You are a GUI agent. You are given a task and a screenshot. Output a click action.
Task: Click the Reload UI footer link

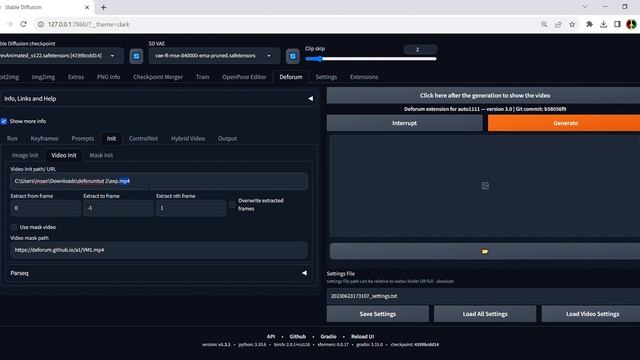[x=362, y=336]
